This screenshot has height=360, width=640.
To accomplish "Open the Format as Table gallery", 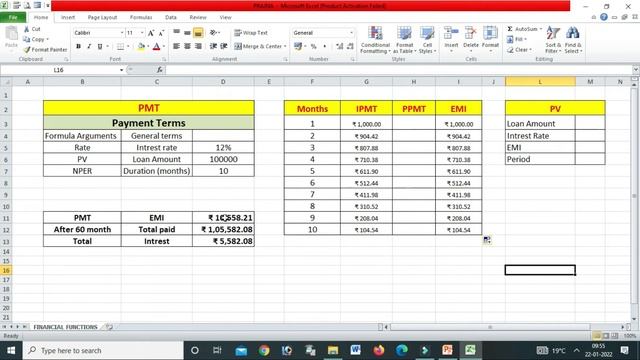I will pos(404,40).
